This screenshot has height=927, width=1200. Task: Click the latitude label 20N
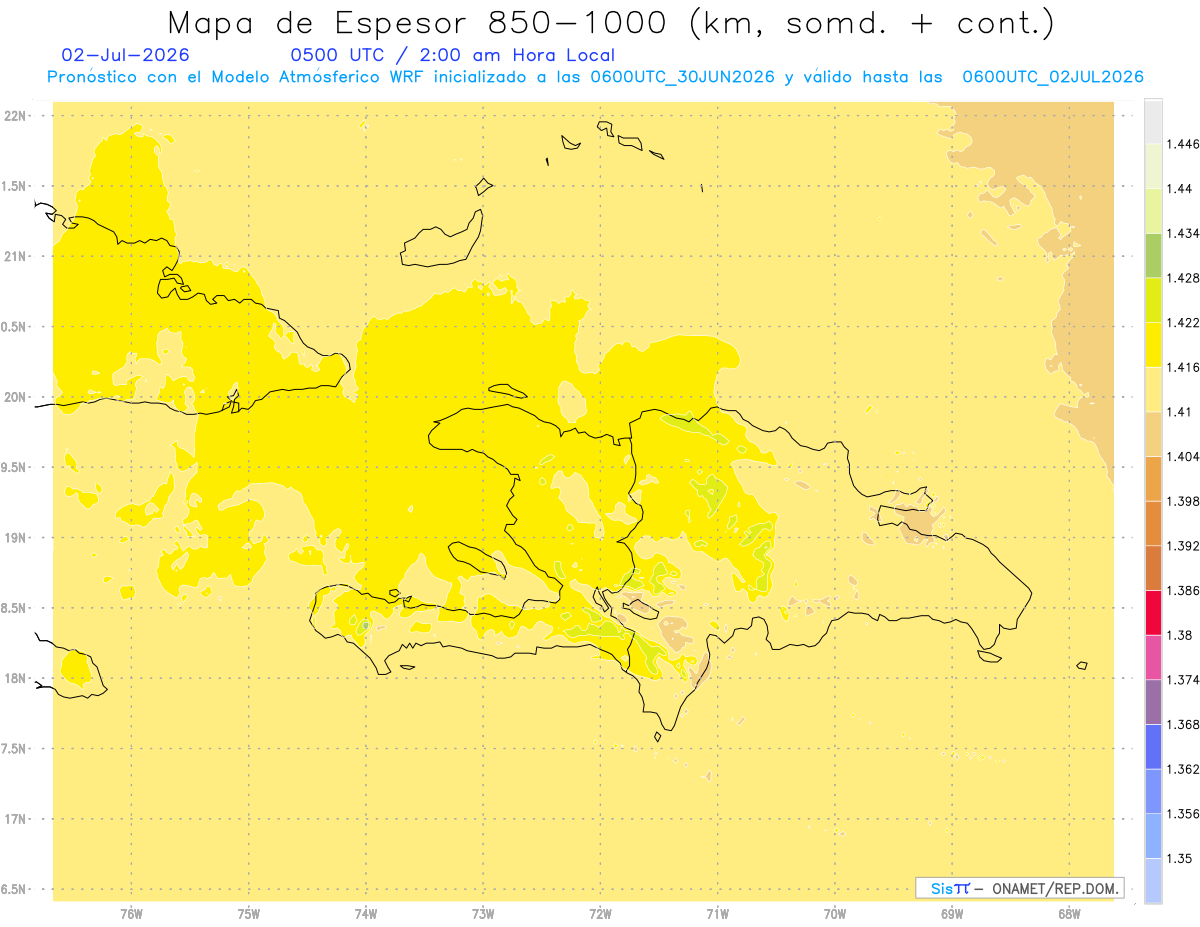(x=14, y=397)
